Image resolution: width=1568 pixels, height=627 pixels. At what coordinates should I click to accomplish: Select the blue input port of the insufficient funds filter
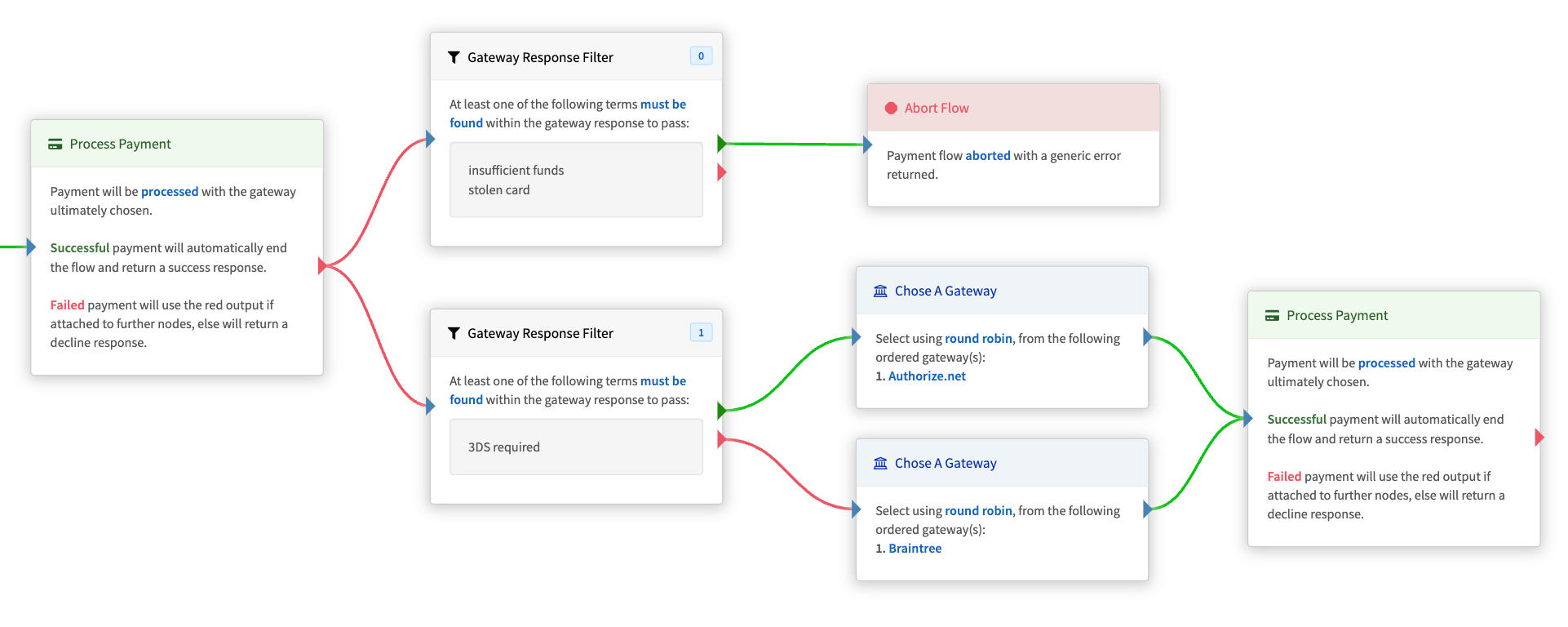pyautogui.click(x=430, y=140)
